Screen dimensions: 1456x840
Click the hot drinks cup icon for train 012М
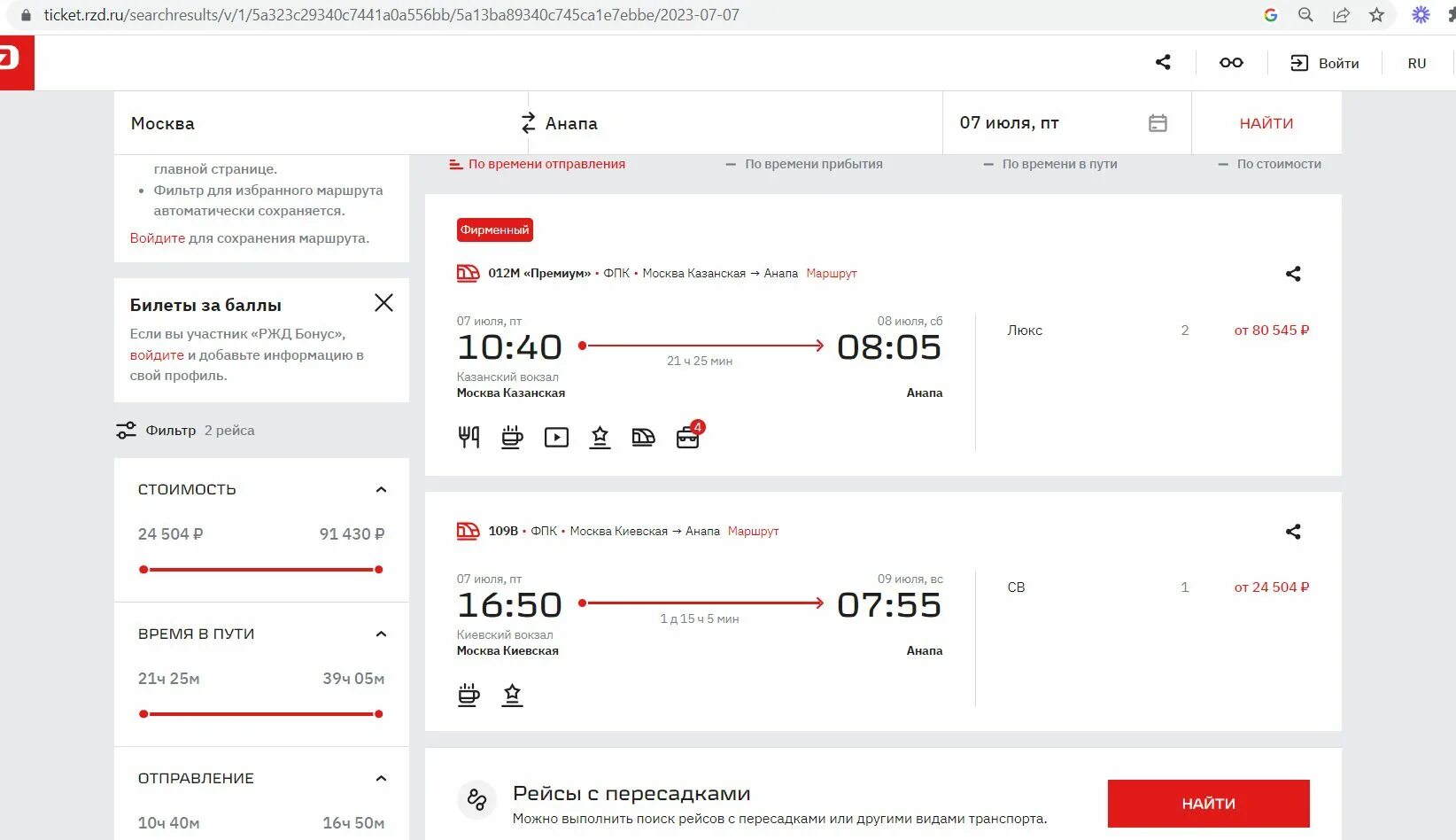click(x=512, y=437)
